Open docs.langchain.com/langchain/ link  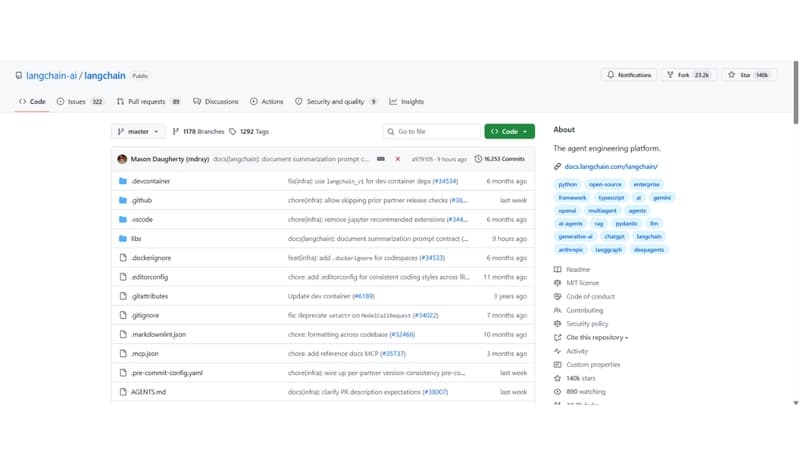pyautogui.click(x=611, y=166)
